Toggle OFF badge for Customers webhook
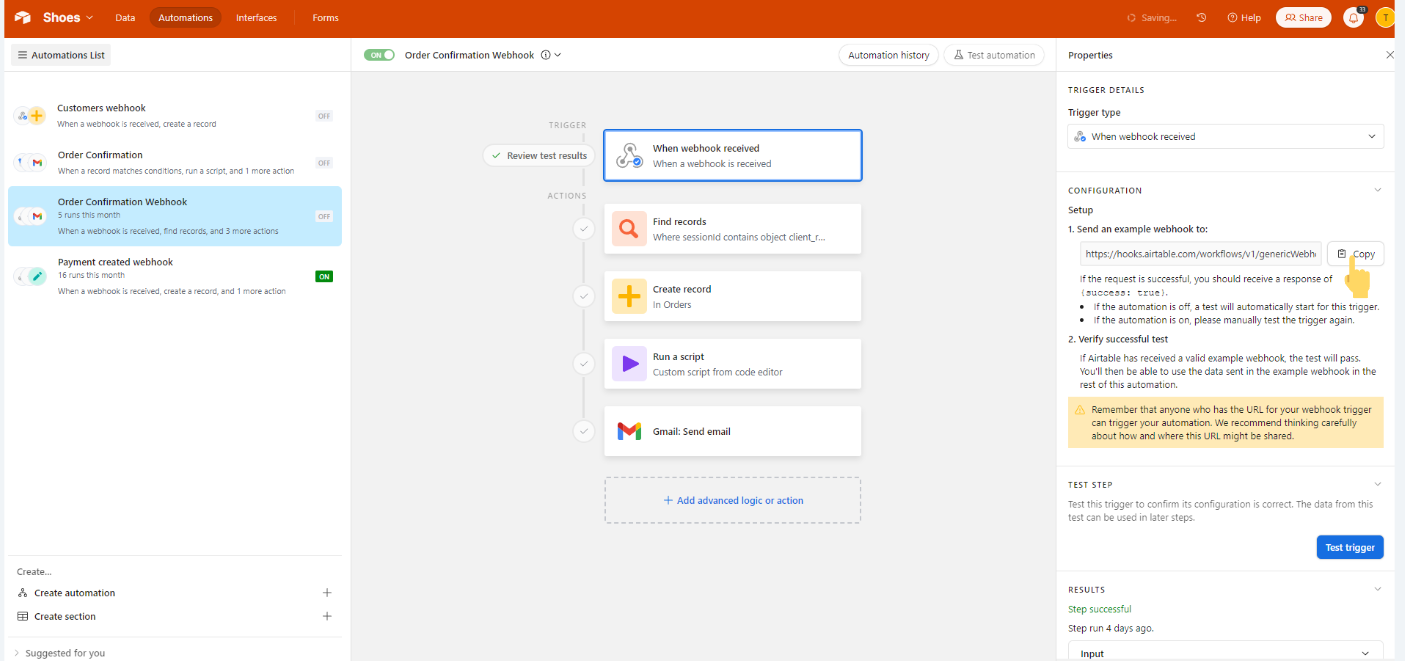 point(324,116)
